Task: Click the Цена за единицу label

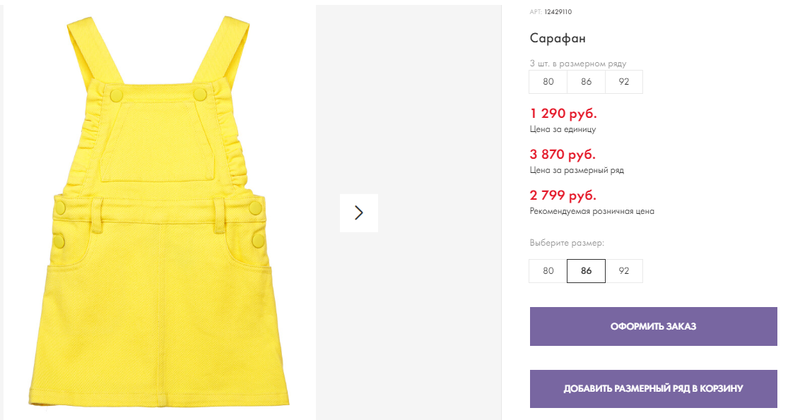Action: (x=562, y=129)
